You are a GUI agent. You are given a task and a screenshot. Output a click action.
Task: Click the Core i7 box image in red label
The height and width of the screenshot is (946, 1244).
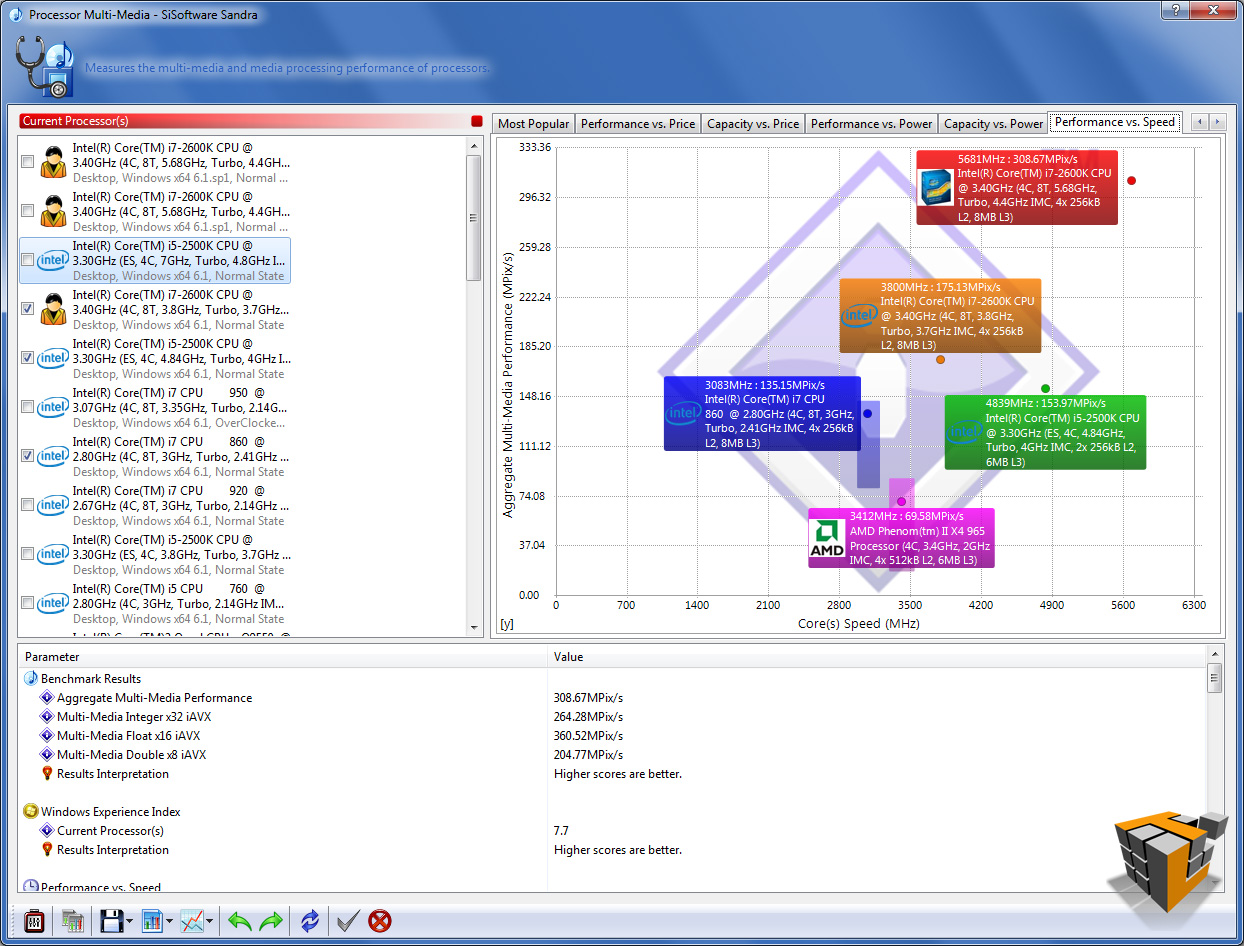tap(935, 188)
